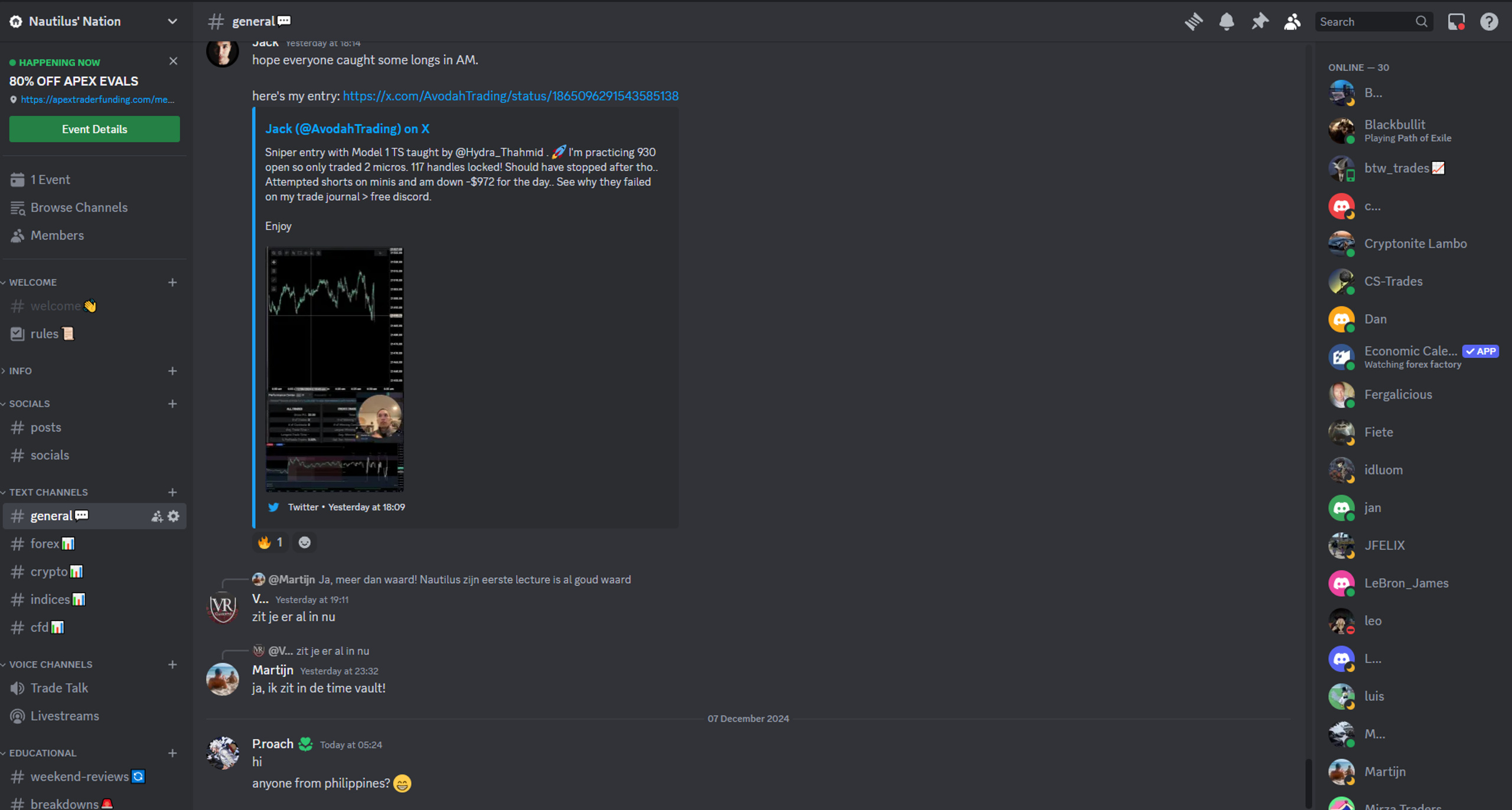The width and height of the screenshot is (1512, 810).
Task: Open the rules channel
Action: click(x=94, y=334)
